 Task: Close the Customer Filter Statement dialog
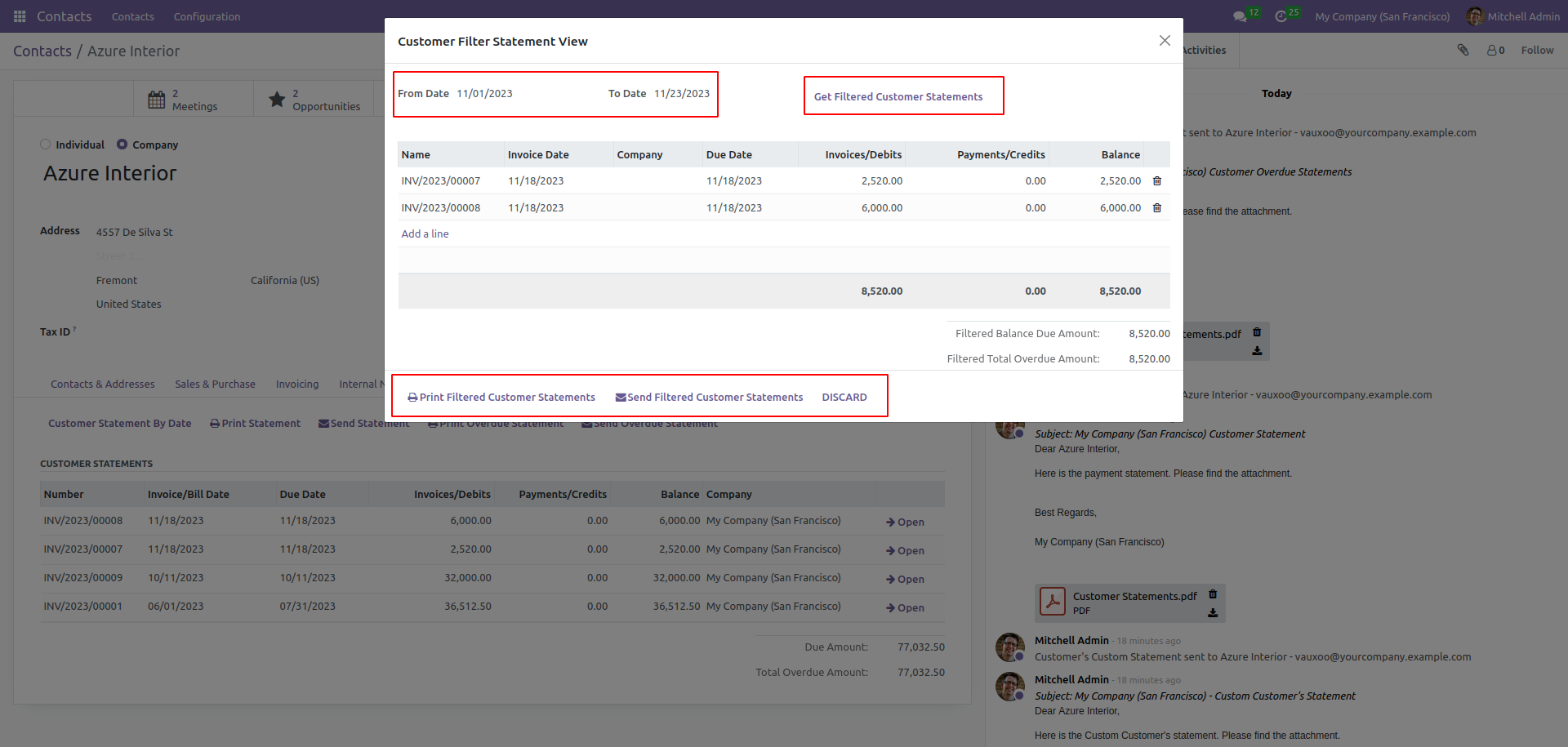coord(1165,41)
